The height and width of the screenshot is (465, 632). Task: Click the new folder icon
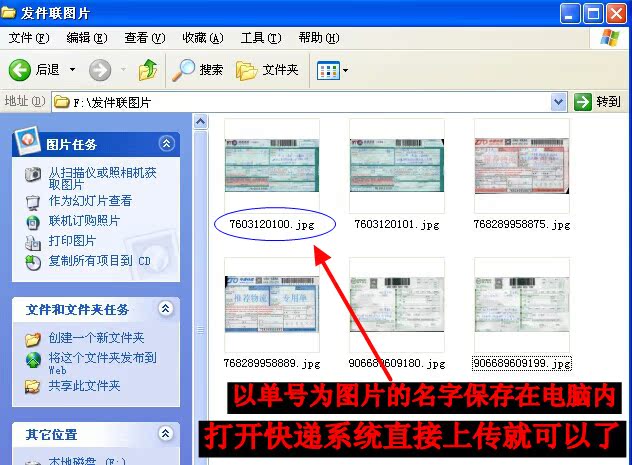(33, 339)
